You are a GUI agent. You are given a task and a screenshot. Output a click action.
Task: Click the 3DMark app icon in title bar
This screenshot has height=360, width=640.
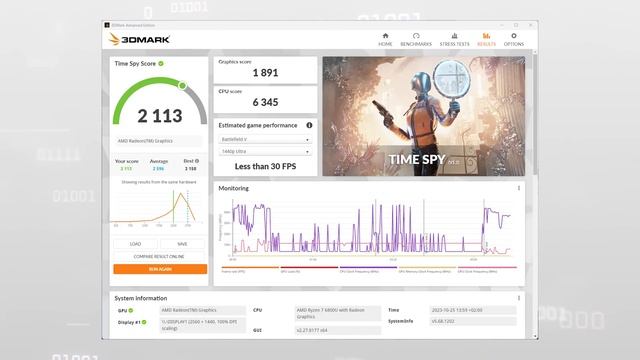coord(107,25)
